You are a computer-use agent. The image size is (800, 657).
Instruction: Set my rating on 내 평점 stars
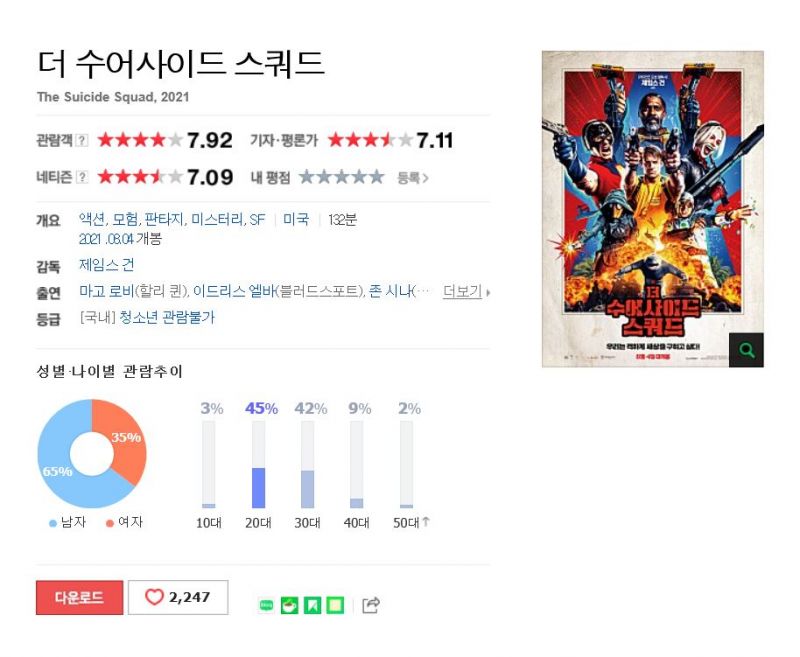click(341, 177)
